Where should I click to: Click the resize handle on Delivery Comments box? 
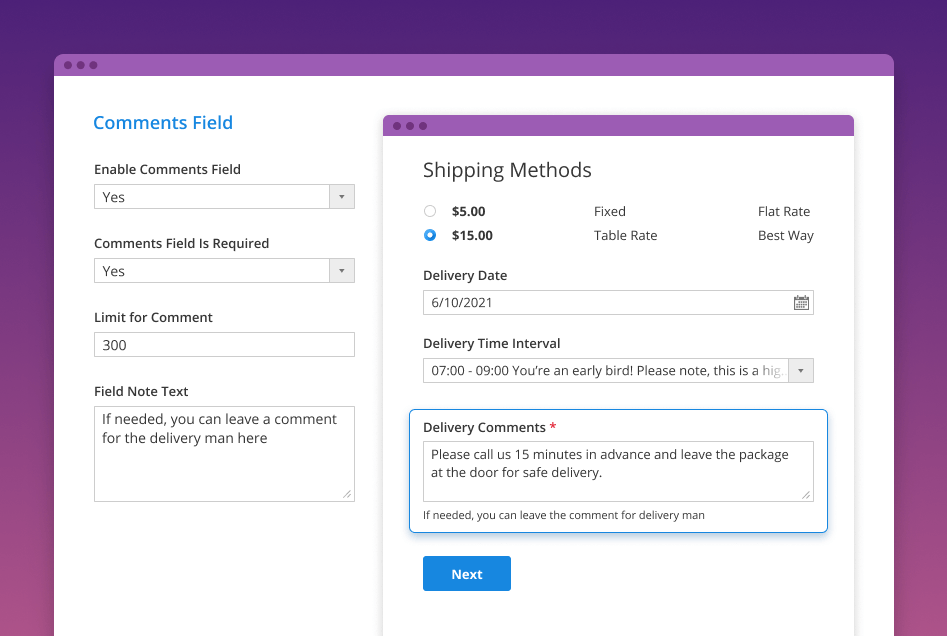tap(806, 494)
